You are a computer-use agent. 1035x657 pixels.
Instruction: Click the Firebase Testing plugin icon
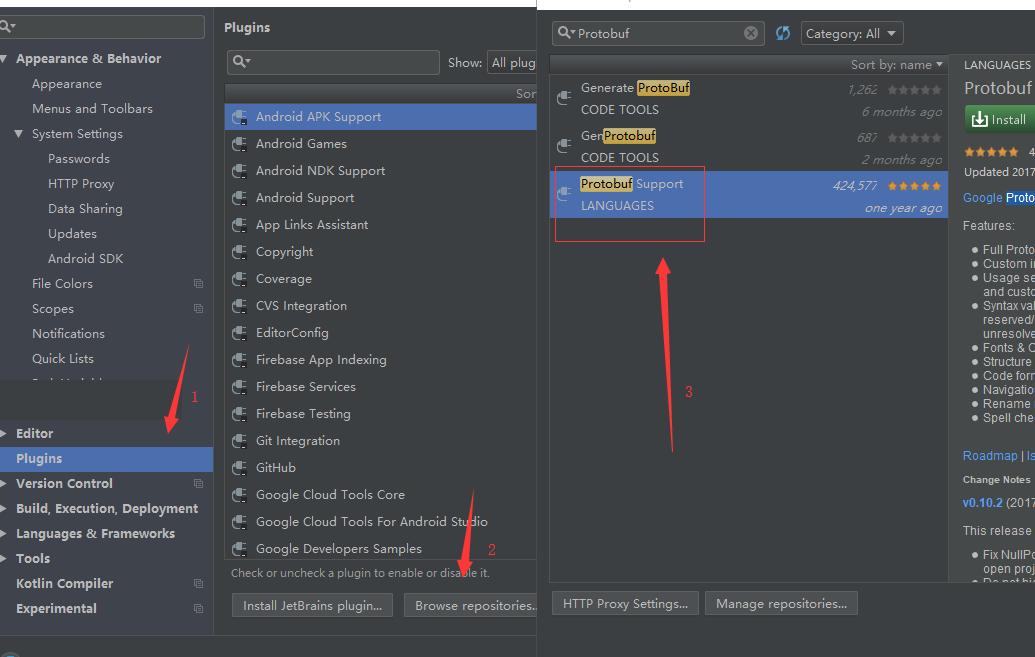point(240,414)
